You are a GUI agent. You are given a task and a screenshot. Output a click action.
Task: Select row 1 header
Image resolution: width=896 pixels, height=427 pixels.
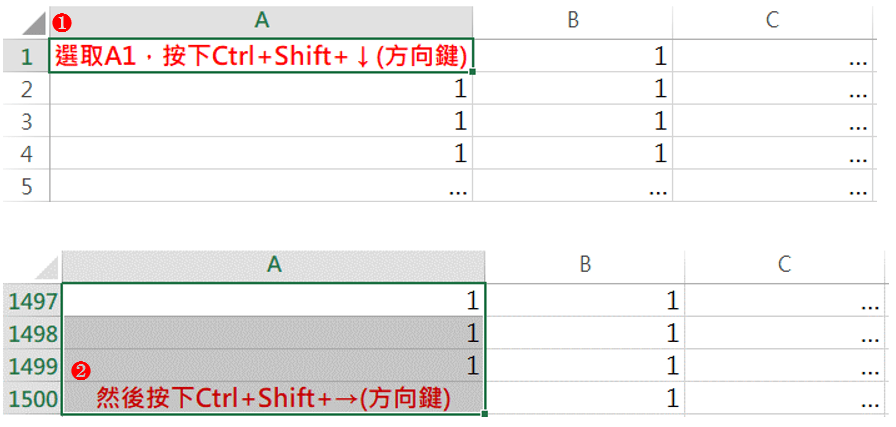[x=26, y=55]
